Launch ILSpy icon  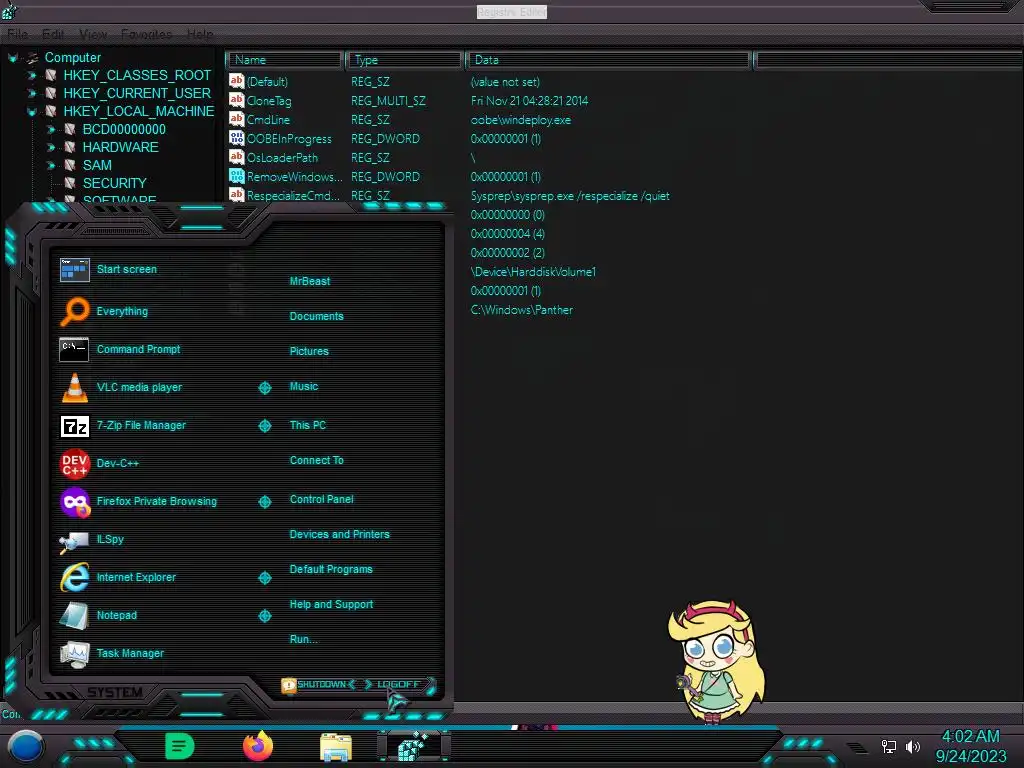[x=74, y=541]
